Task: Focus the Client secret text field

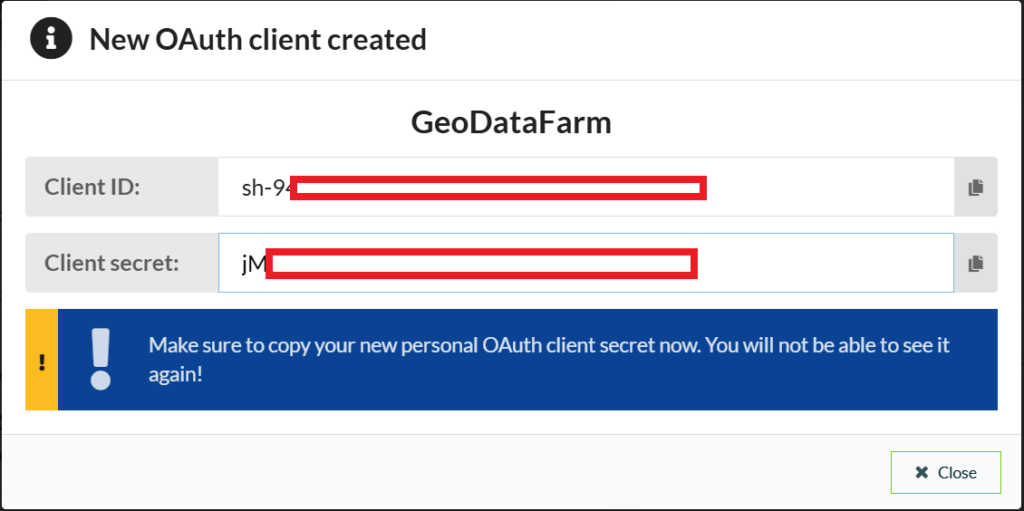Action: point(586,263)
